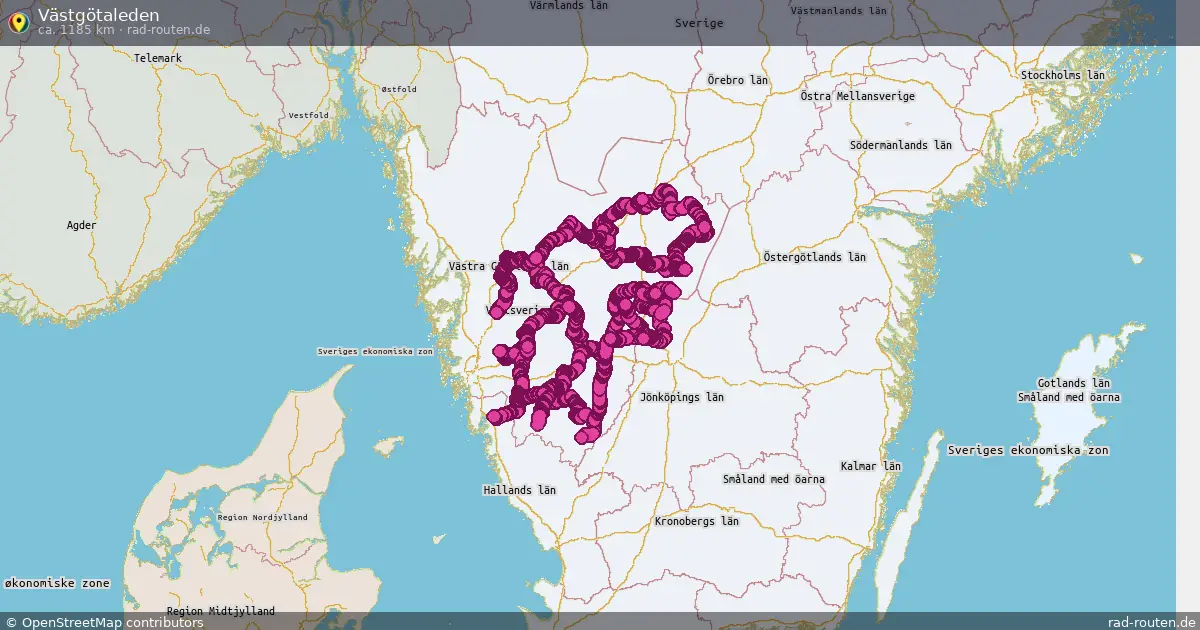Click 'Sveriges ekonomiska zon' label east of Öland
The height and width of the screenshot is (630, 1200).
click(x=1028, y=450)
